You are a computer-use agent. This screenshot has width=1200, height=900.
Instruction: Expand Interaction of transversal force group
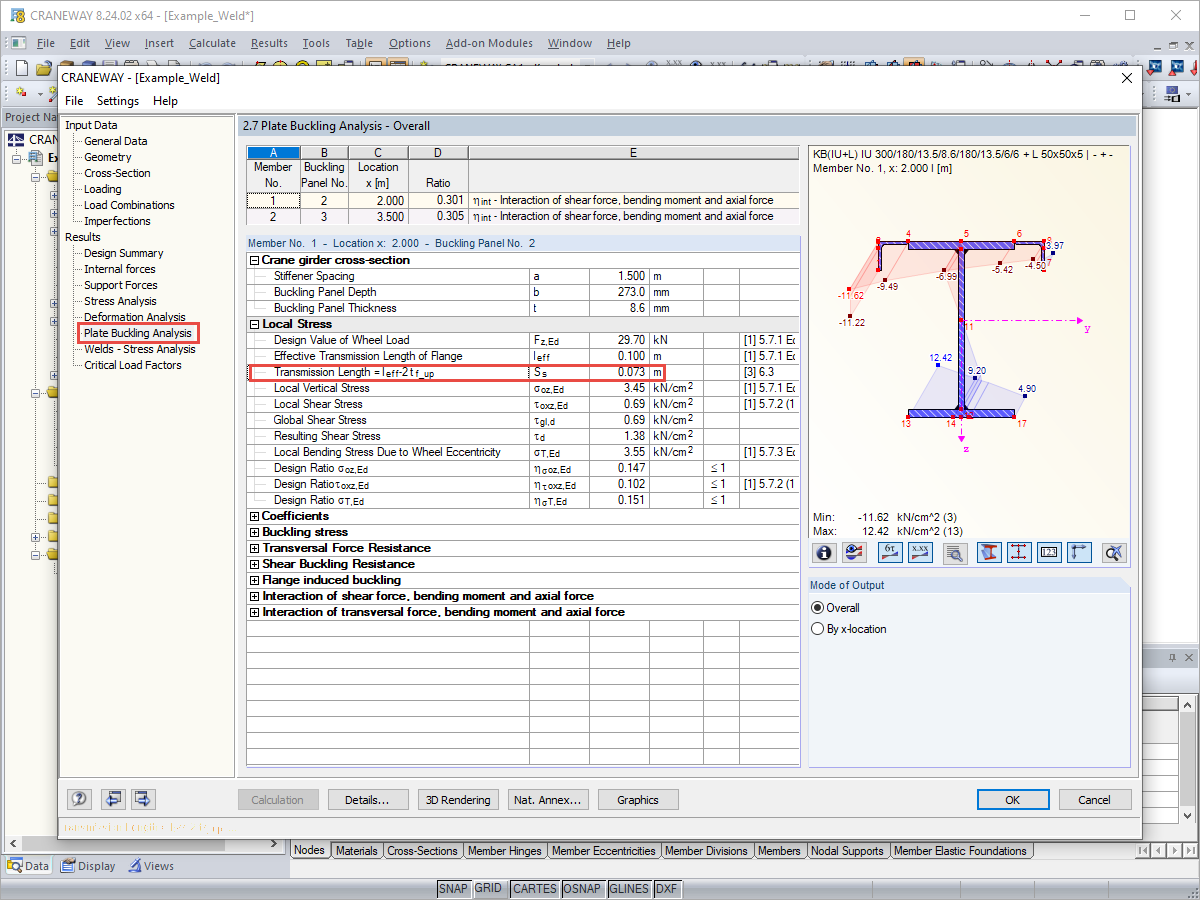coord(254,612)
